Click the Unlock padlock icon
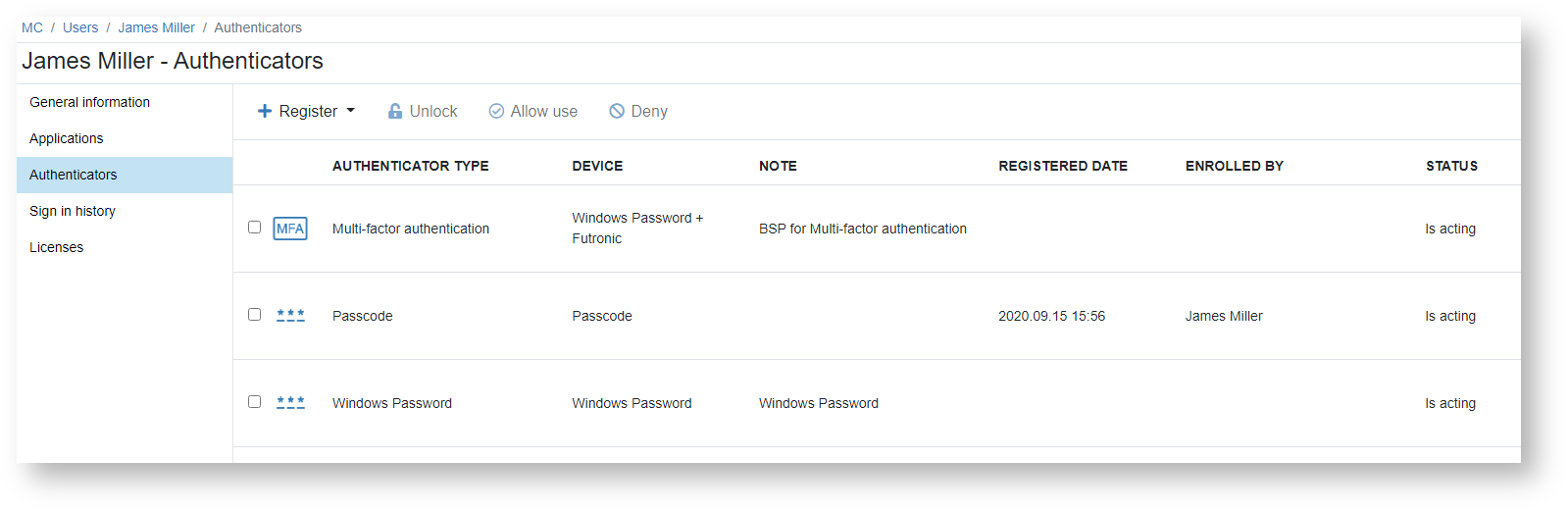Viewport: 1568px width, 510px height. (x=395, y=112)
